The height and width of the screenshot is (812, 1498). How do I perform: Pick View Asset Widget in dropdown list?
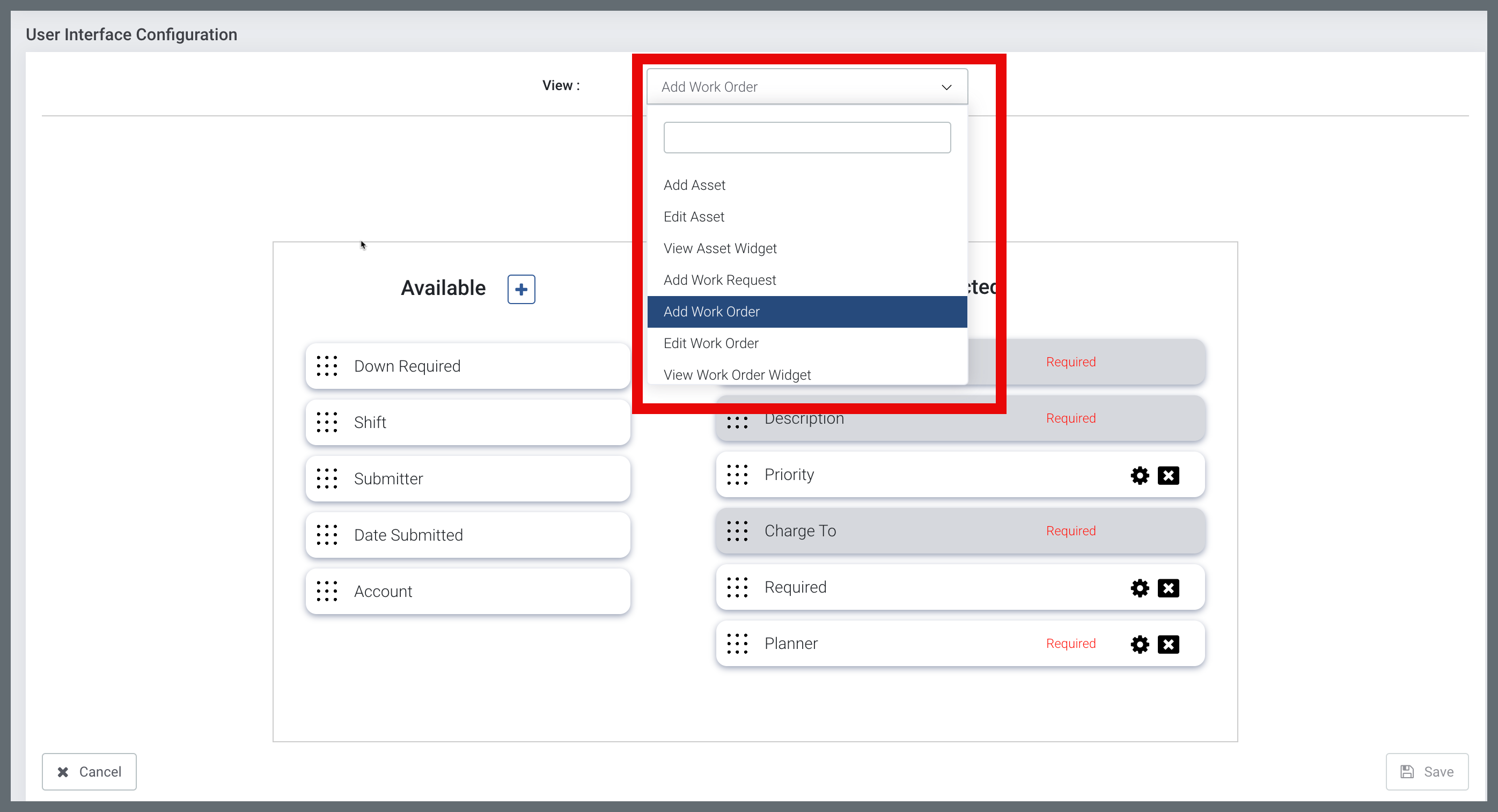tap(720, 249)
